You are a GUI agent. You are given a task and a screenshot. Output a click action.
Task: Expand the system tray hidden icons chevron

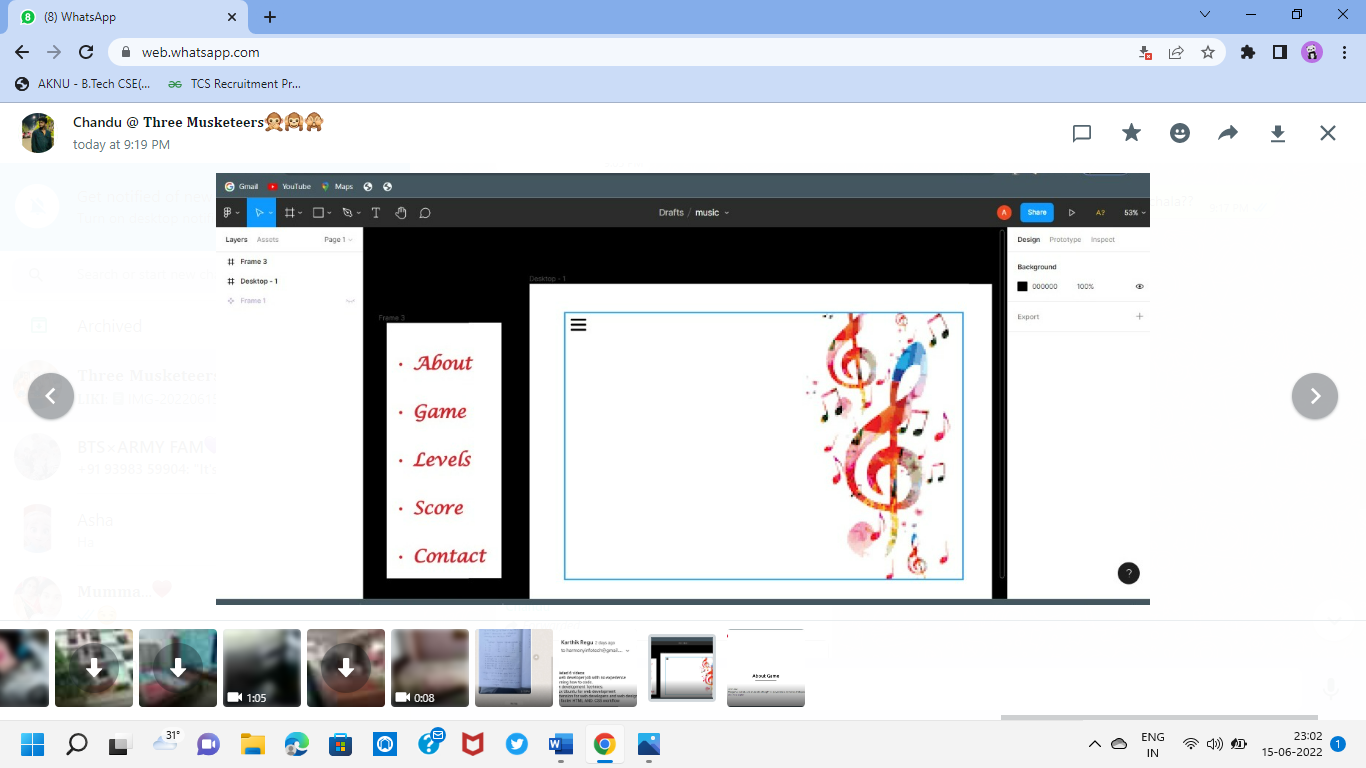(x=1095, y=744)
